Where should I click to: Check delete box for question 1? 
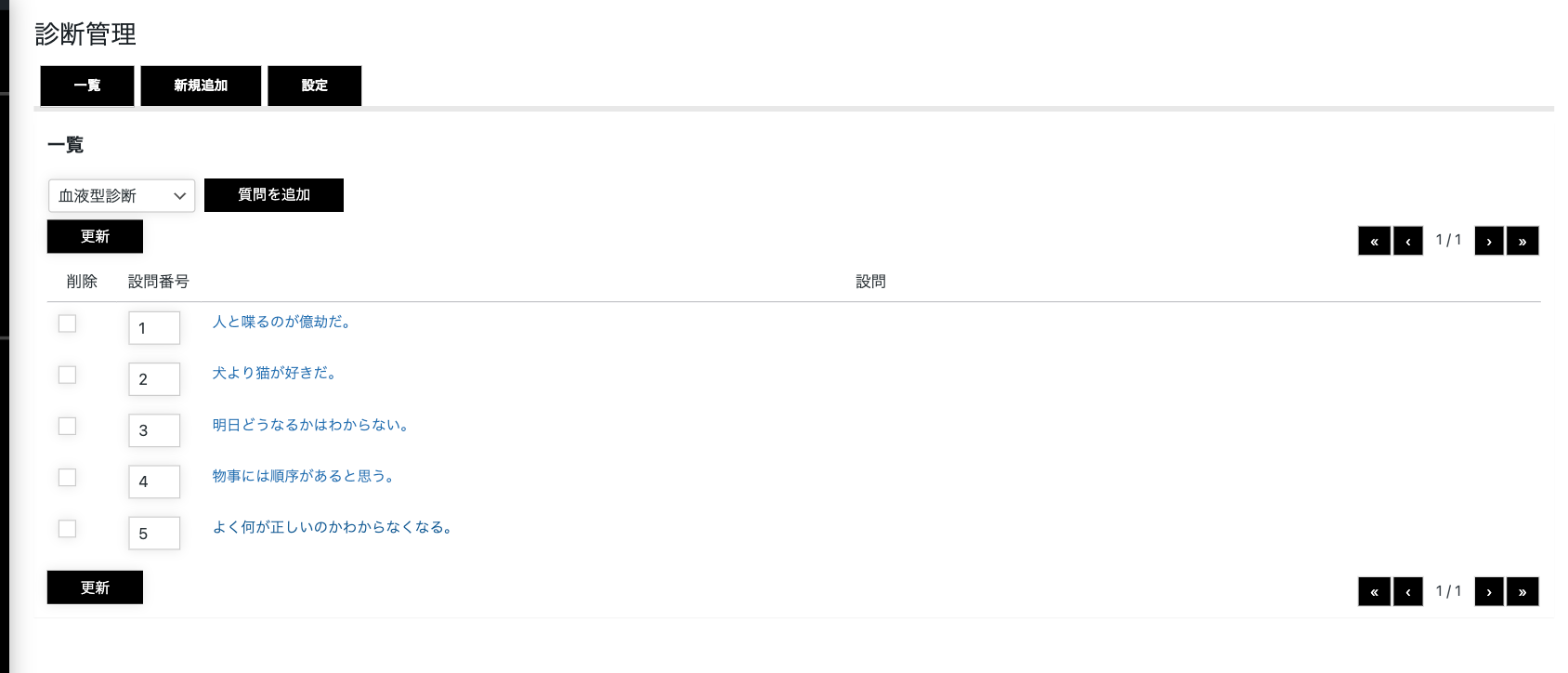[67, 323]
